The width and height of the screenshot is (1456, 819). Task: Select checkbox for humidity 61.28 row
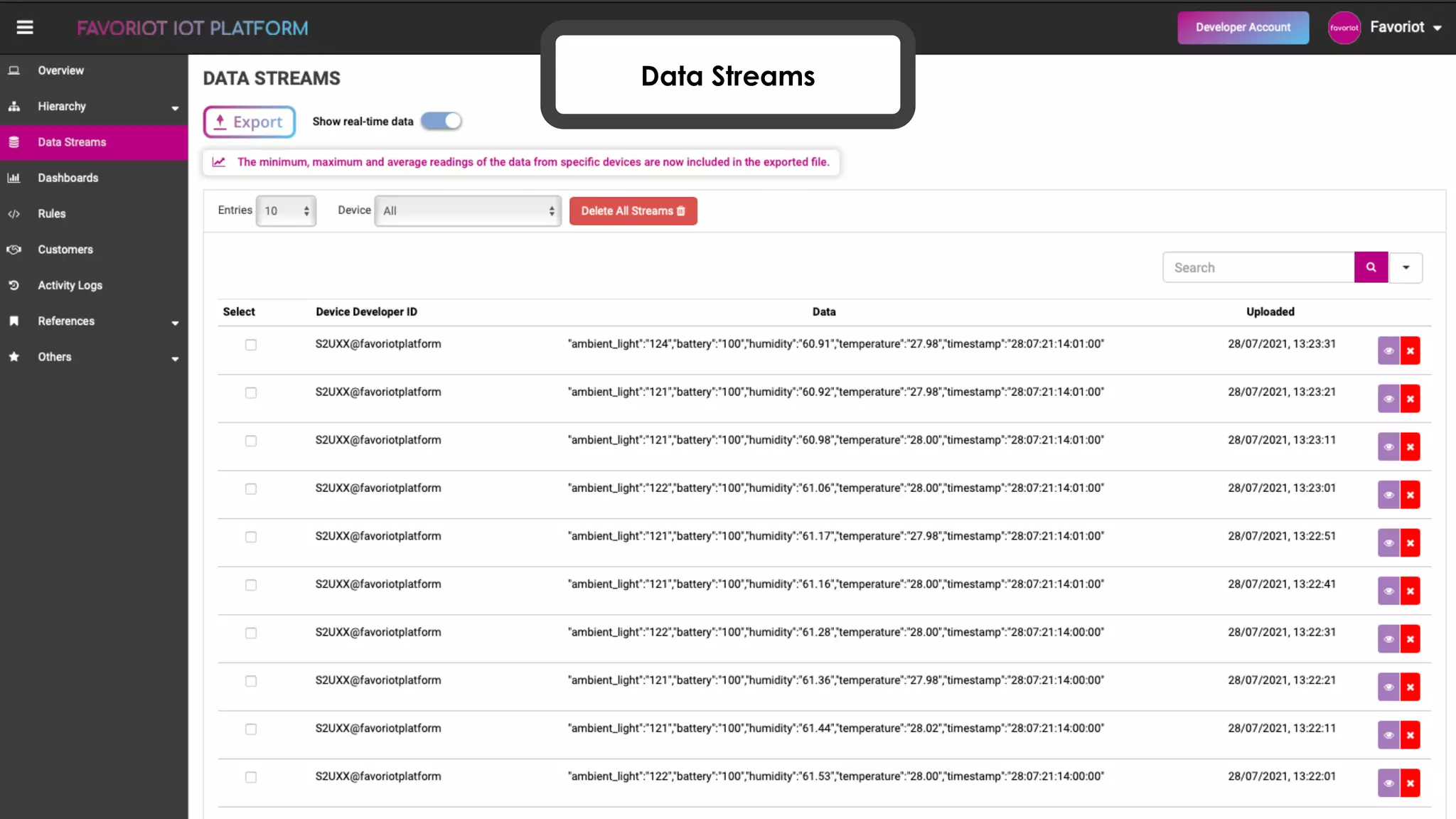click(251, 633)
